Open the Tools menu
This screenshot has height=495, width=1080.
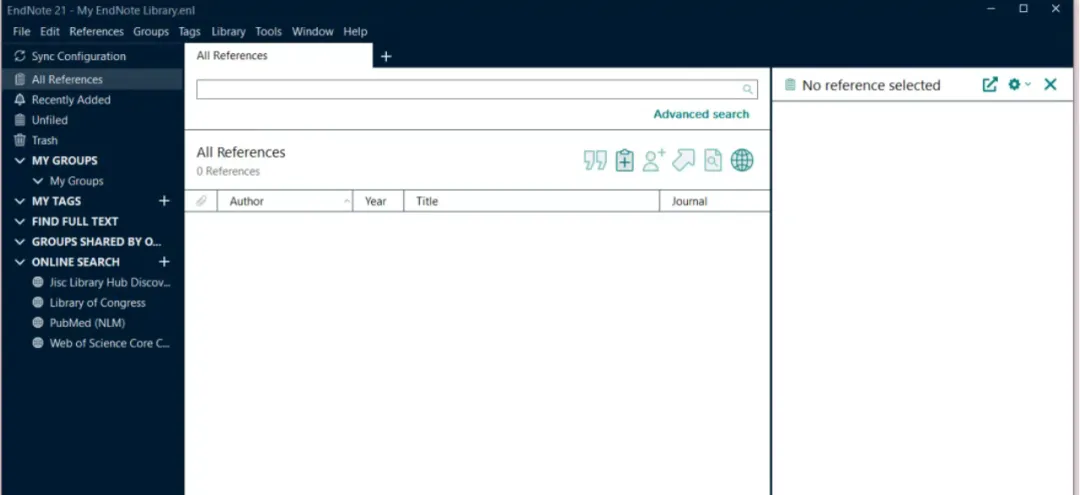pos(269,32)
